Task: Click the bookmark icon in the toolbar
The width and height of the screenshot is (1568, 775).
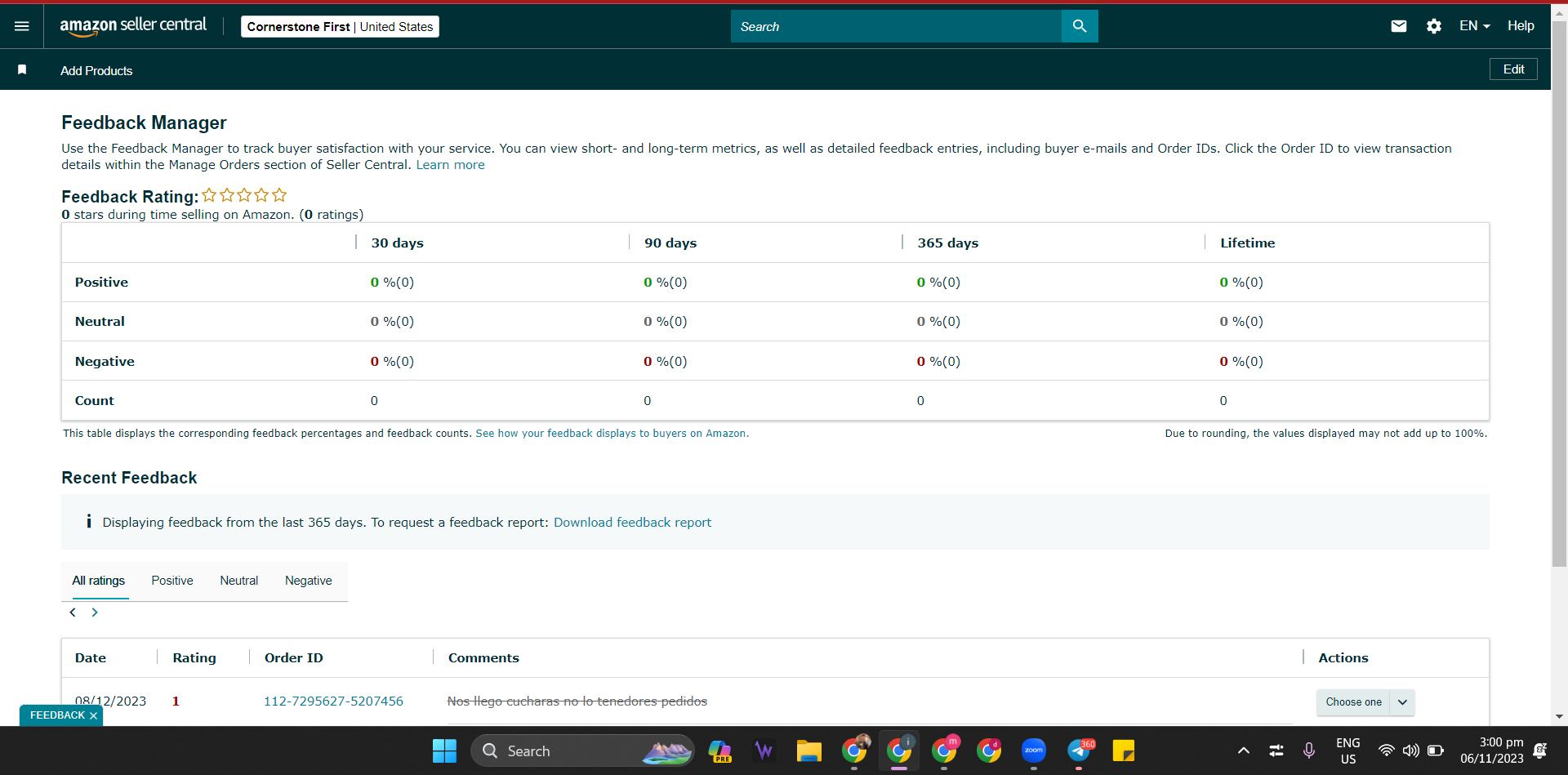Action: tap(22, 70)
